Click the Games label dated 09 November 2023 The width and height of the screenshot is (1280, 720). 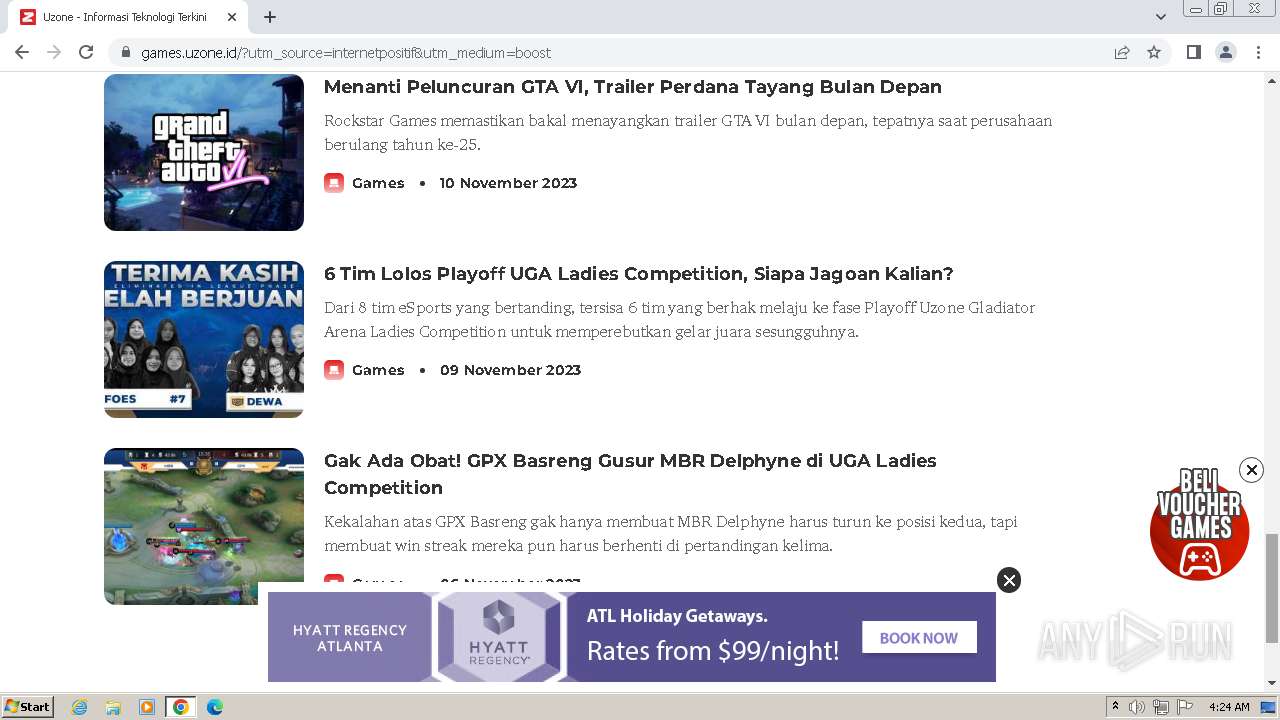[x=378, y=370]
